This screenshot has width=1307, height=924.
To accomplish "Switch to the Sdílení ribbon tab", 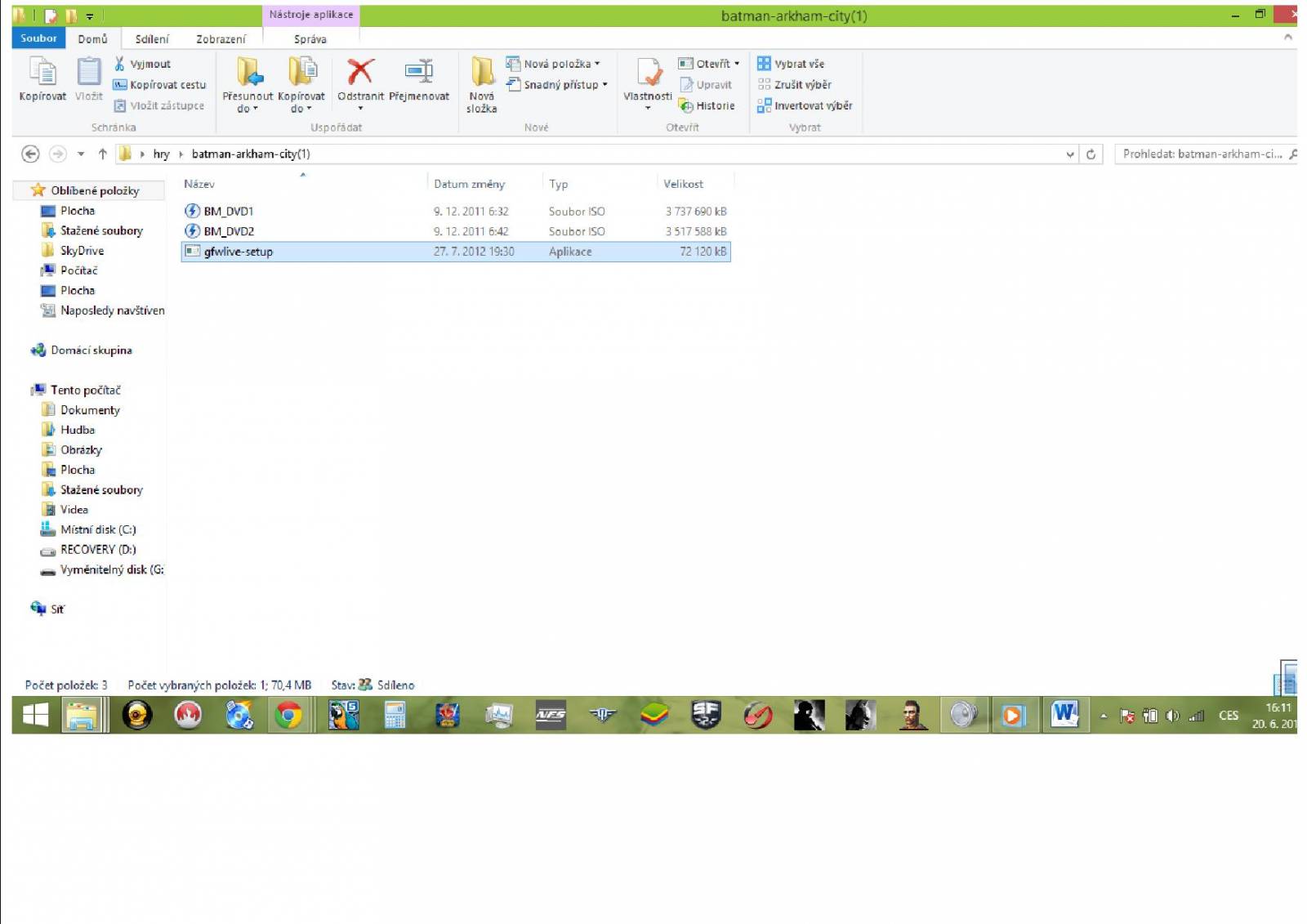I will 152,38.
